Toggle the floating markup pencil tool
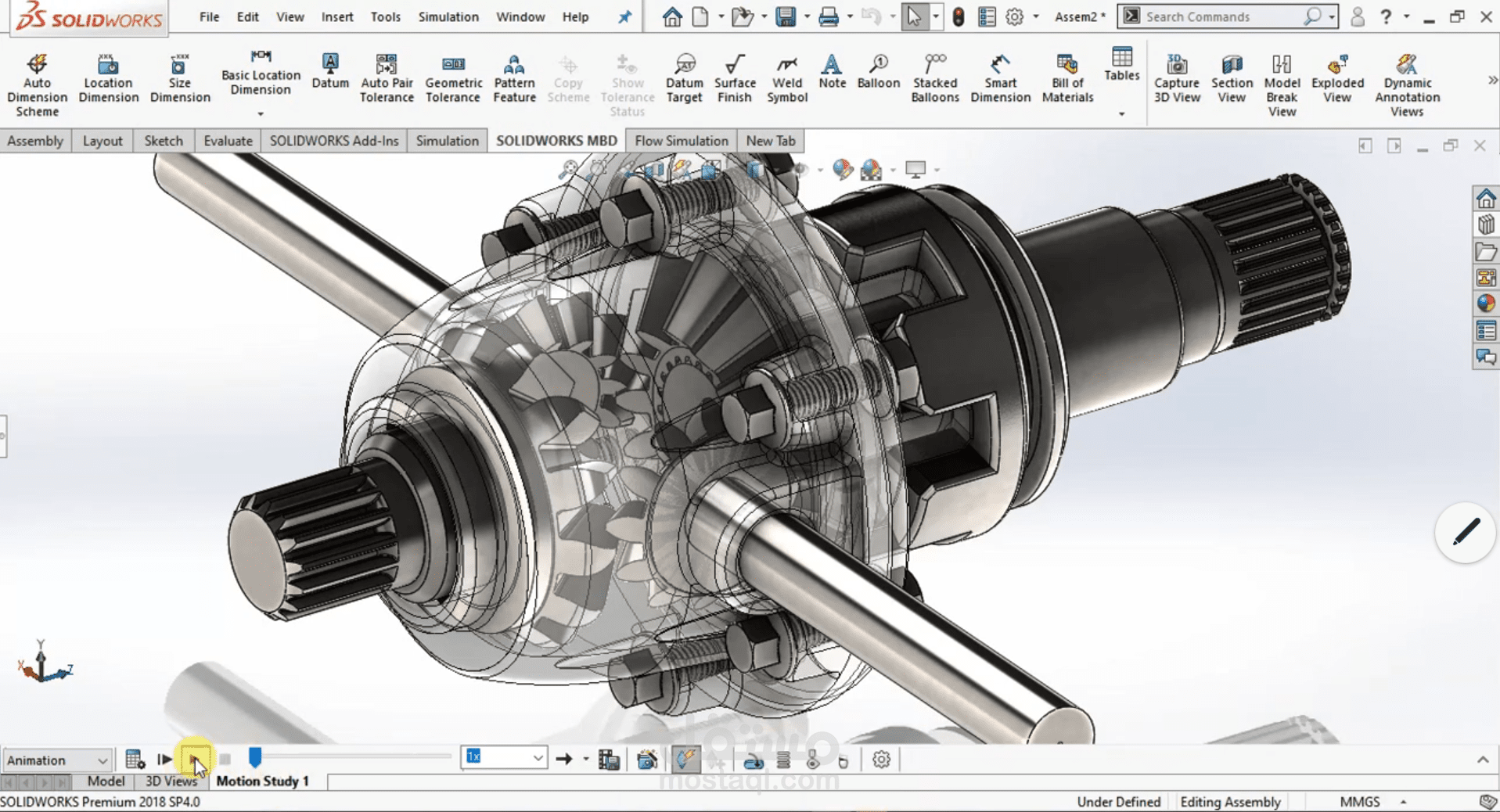This screenshot has width=1500, height=812. (1464, 533)
